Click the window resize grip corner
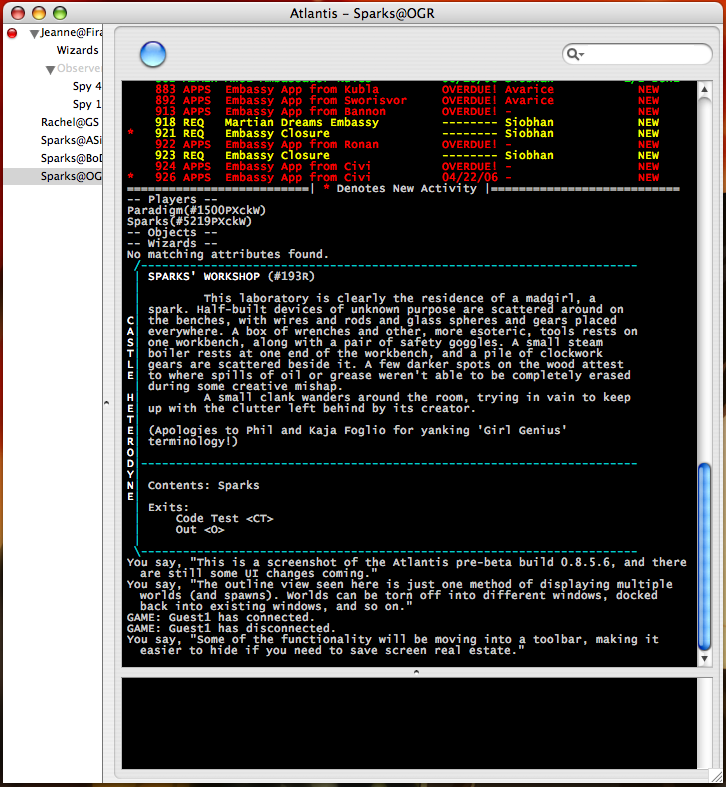Image resolution: width=726 pixels, height=787 pixels. [716, 776]
